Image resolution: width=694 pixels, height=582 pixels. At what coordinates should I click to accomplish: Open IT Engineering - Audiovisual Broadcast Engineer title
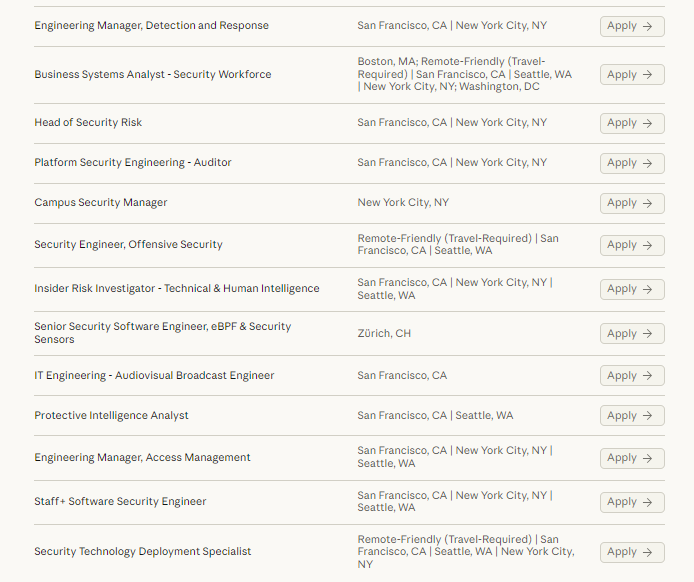[x=154, y=376]
